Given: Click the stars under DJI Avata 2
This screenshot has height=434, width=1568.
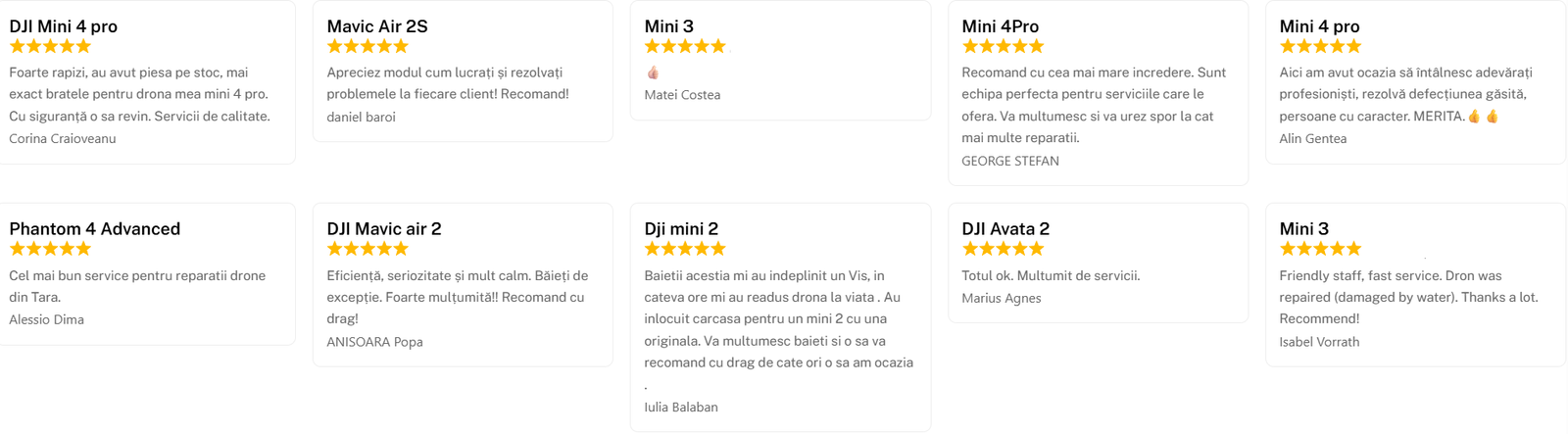Looking at the screenshot, I should tap(1003, 249).
